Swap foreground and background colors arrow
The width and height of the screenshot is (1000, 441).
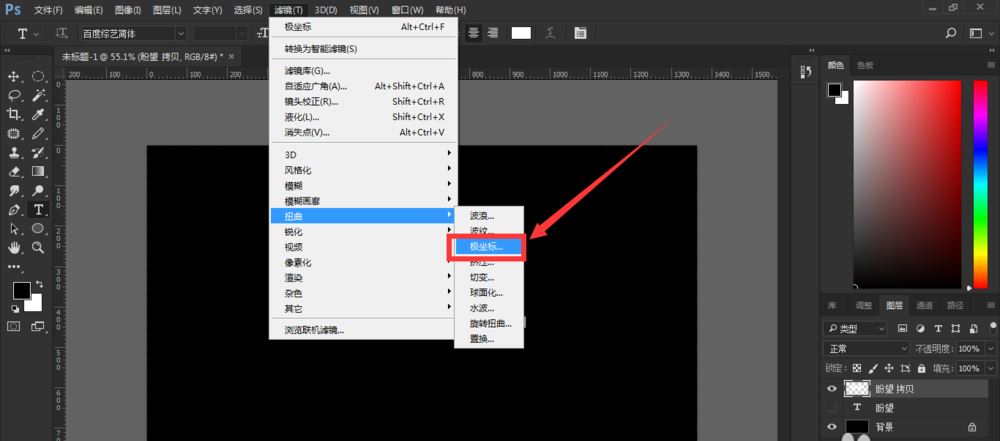[39, 284]
